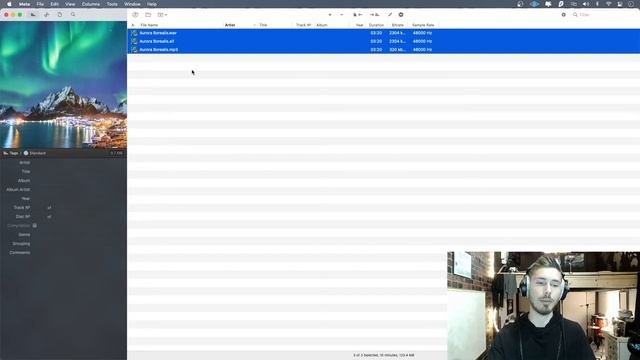This screenshot has width=640, height=360.
Task: Click 48000 Hz cell of Aurora Borealis.wav
Action: click(x=422, y=33)
